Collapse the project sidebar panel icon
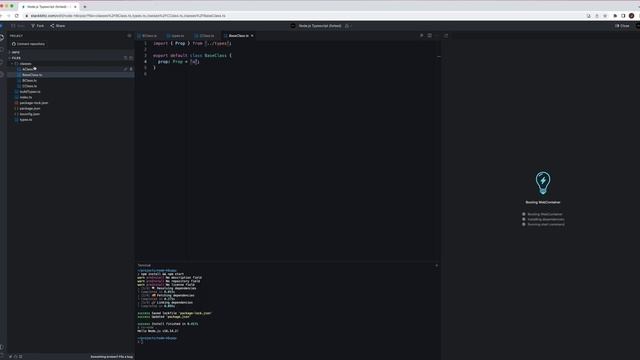Viewport: 640px width, 360px height. pyautogui.click(x=130, y=36)
